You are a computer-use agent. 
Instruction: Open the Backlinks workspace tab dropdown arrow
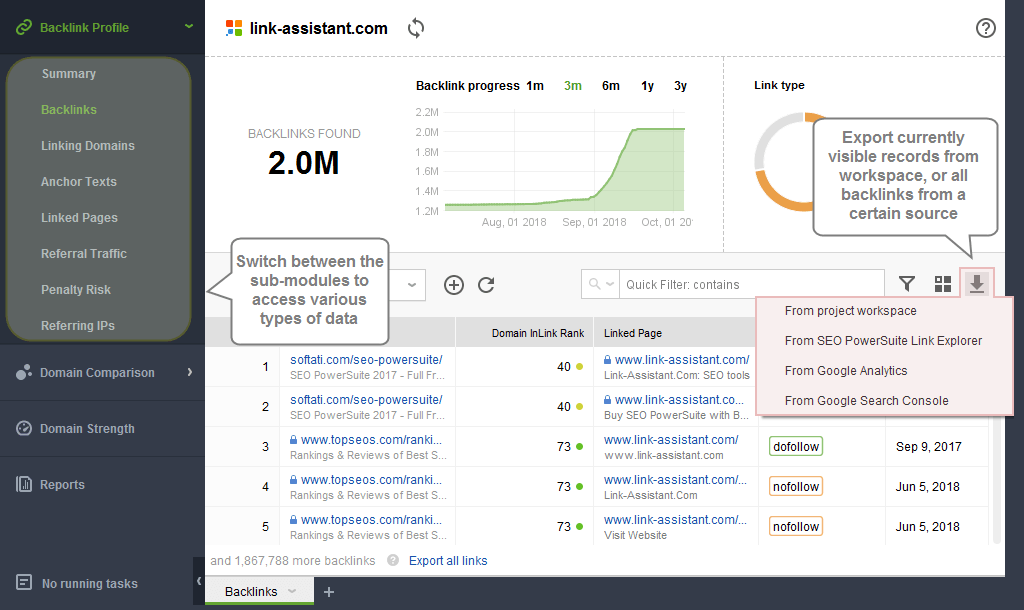pyautogui.click(x=292, y=591)
